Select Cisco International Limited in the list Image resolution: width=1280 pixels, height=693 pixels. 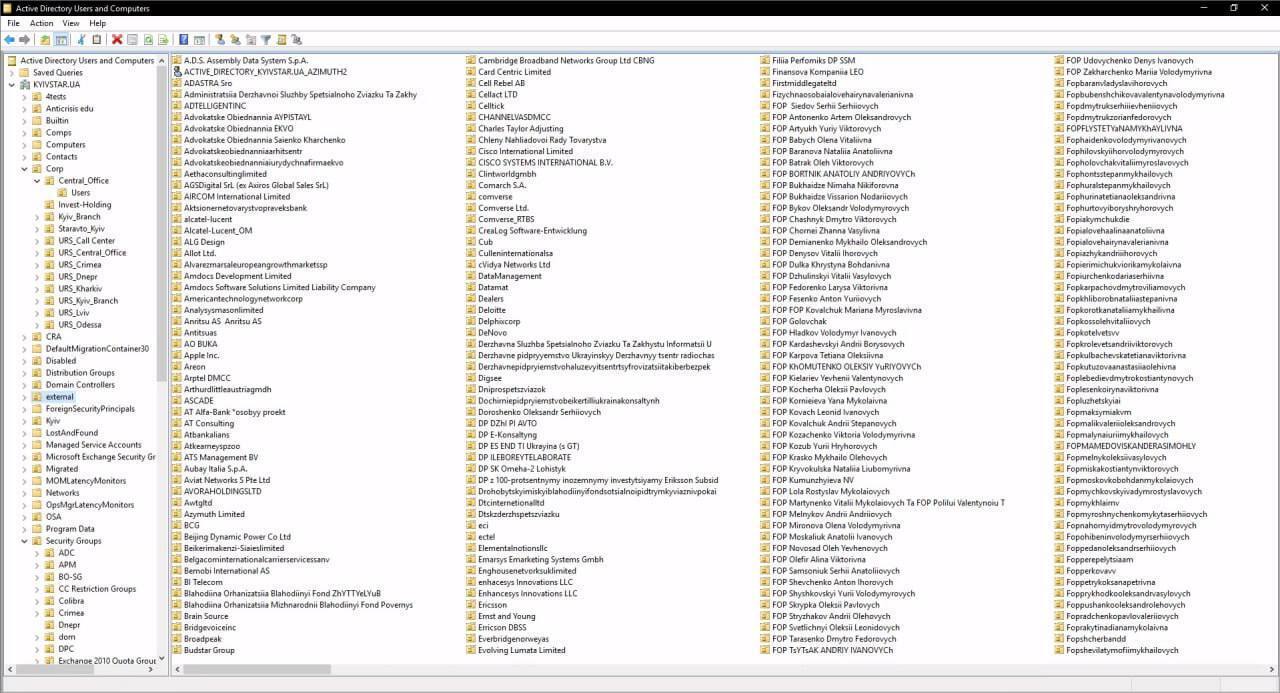pos(525,151)
